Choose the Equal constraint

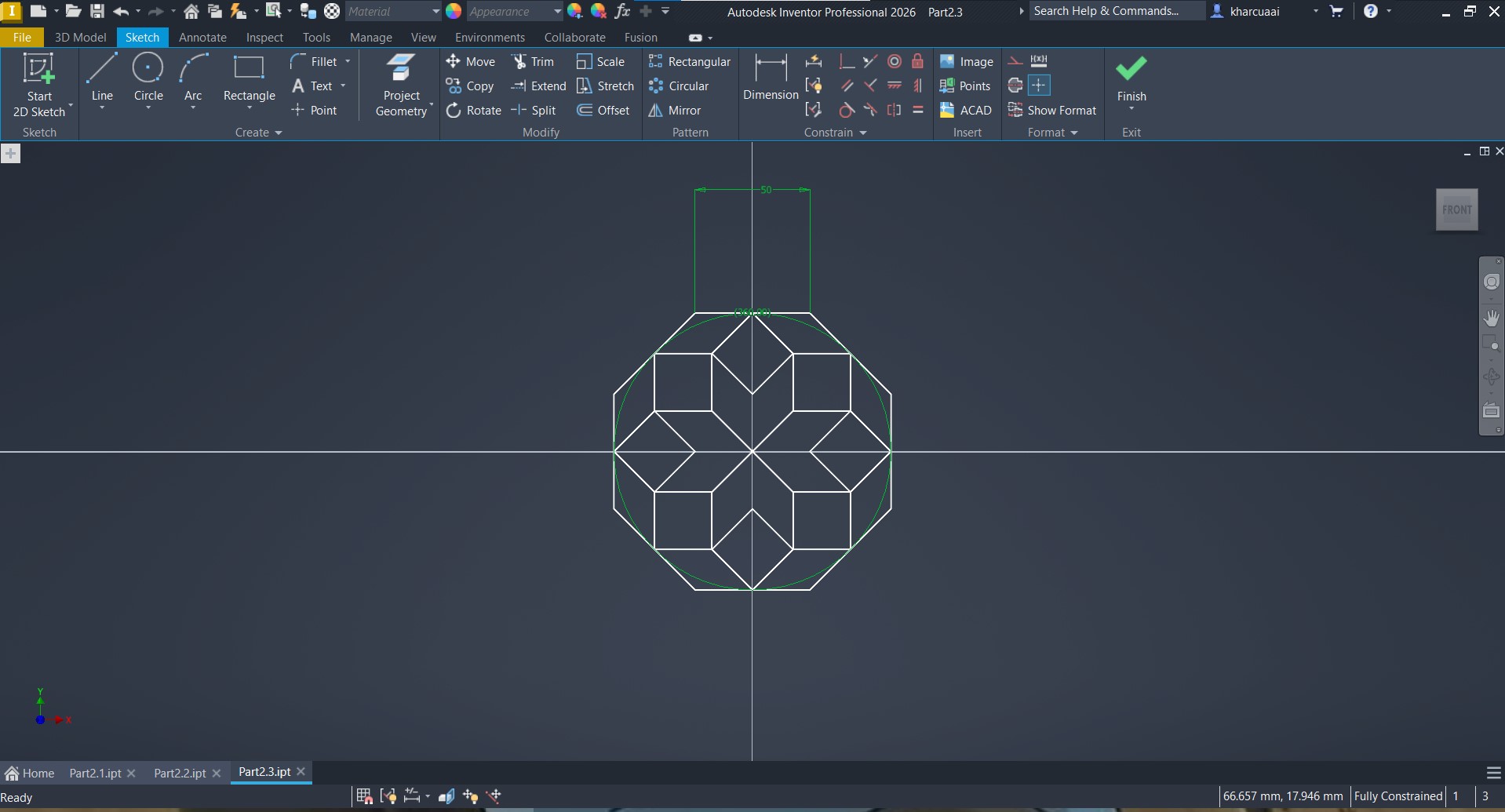[x=917, y=111]
